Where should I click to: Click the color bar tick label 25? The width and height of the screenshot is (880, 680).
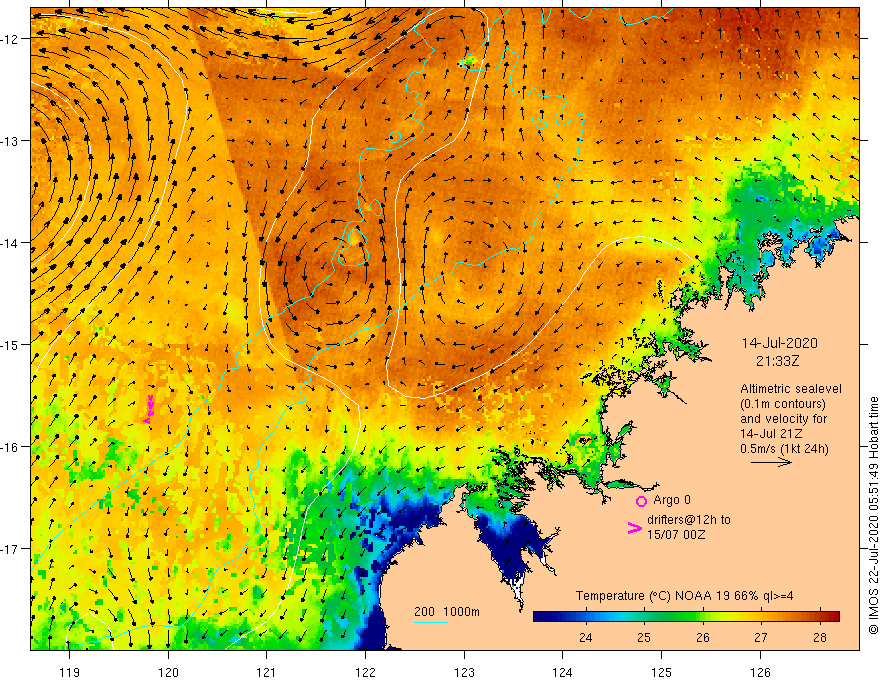pyautogui.click(x=644, y=638)
